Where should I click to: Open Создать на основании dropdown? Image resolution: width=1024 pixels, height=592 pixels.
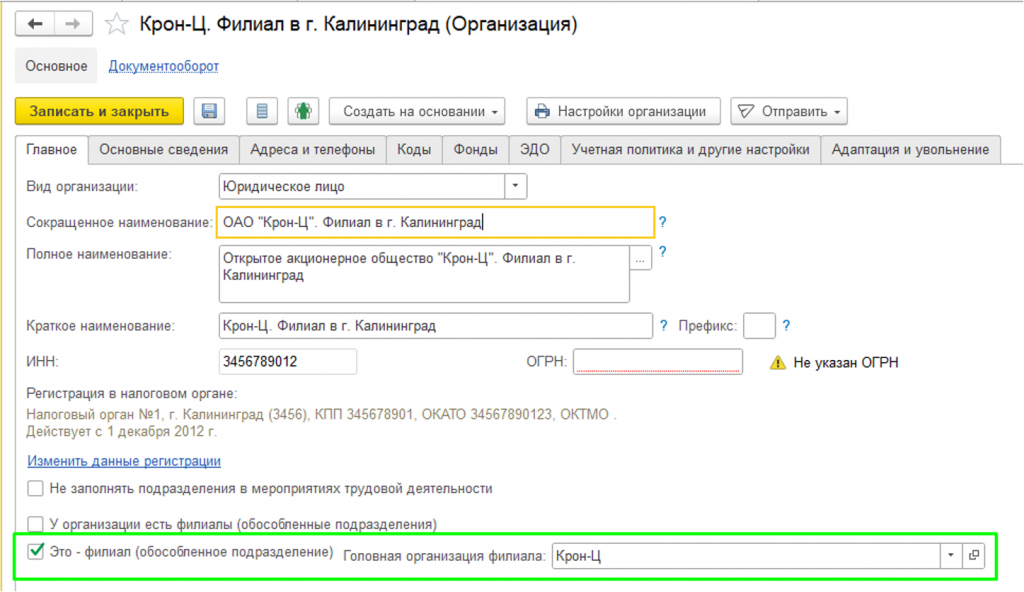tap(417, 111)
